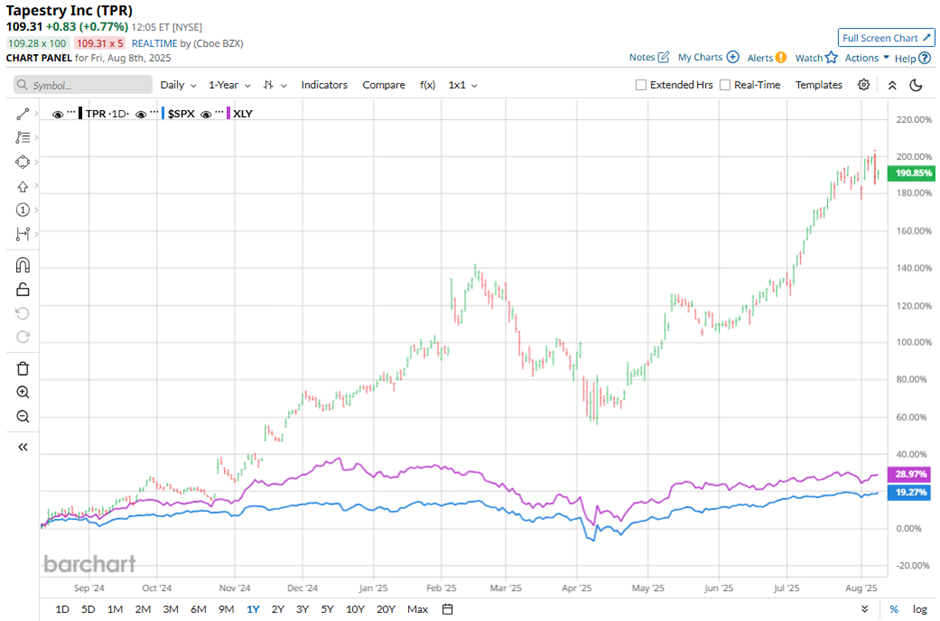This screenshot has width=940, height=621.
Task: Select the up arrow marker tool
Action: point(23,186)
